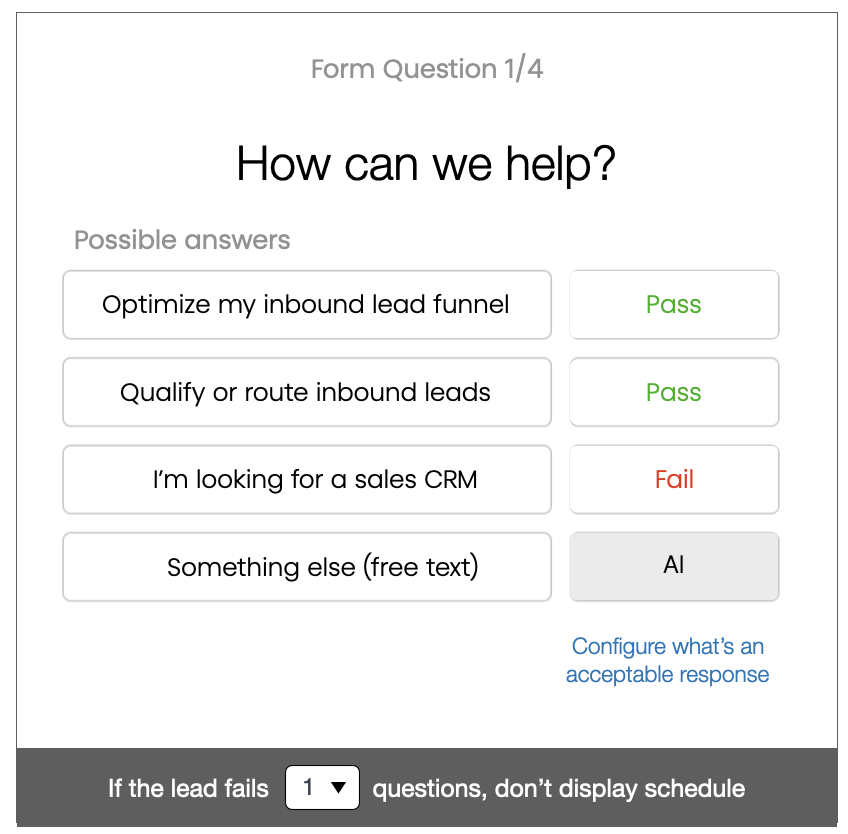Click the dropdown arrow next to number 1
The width and height of the screenshot is (848, 834).
[x=339, y=787]
